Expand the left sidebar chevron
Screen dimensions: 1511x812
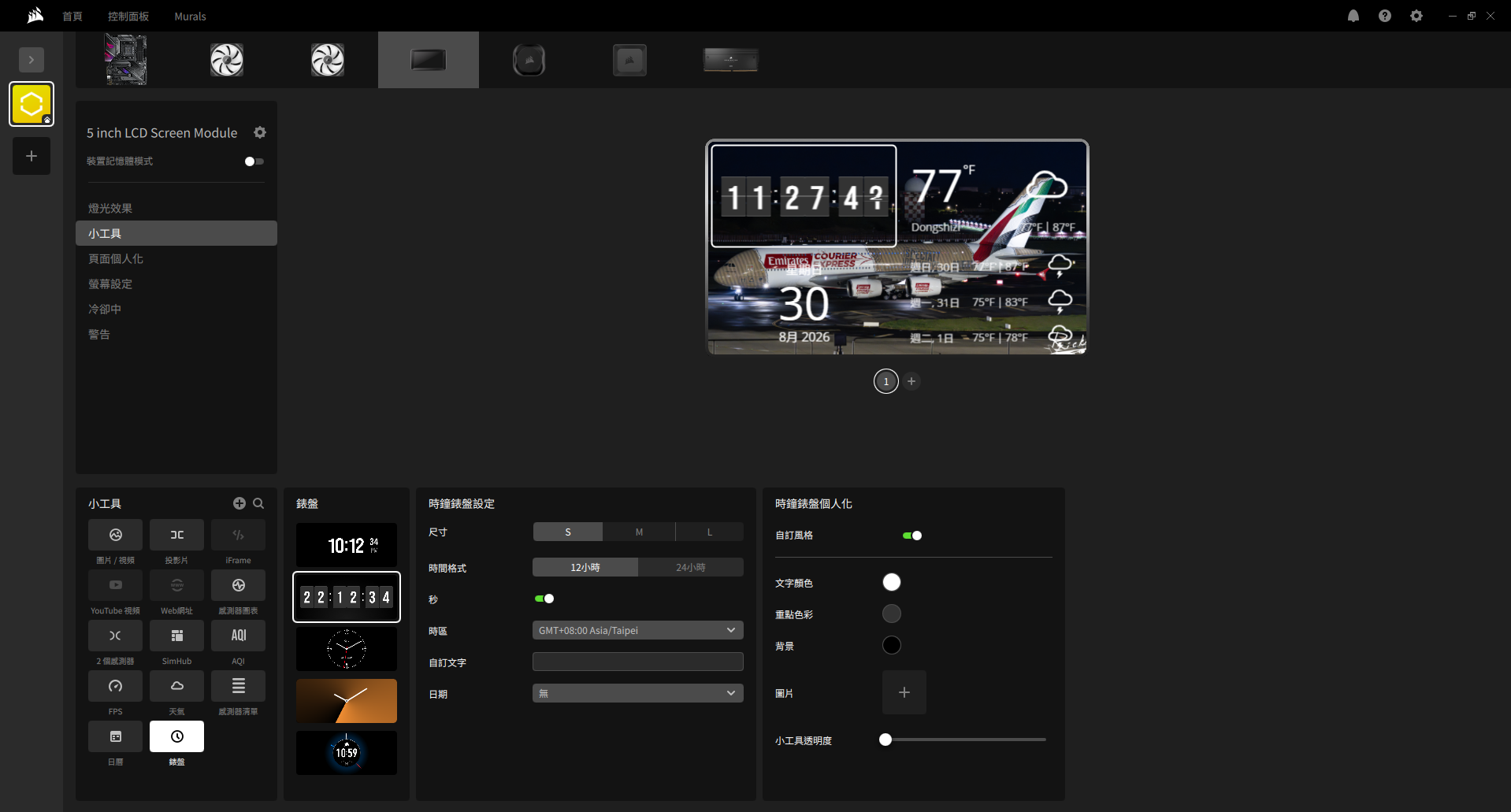[32, 60]
